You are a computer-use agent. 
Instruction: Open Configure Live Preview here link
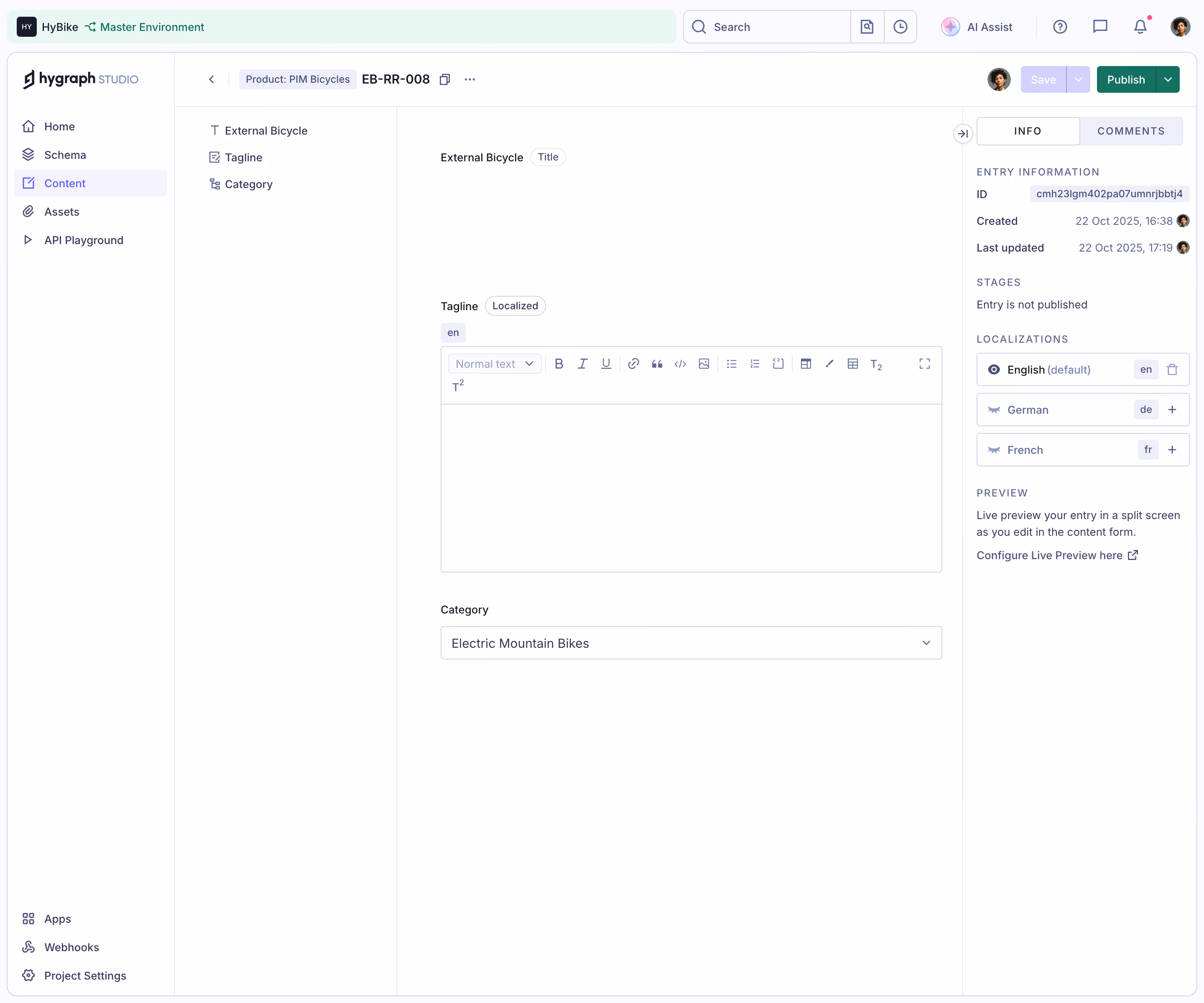click(x=1057, y=555)
